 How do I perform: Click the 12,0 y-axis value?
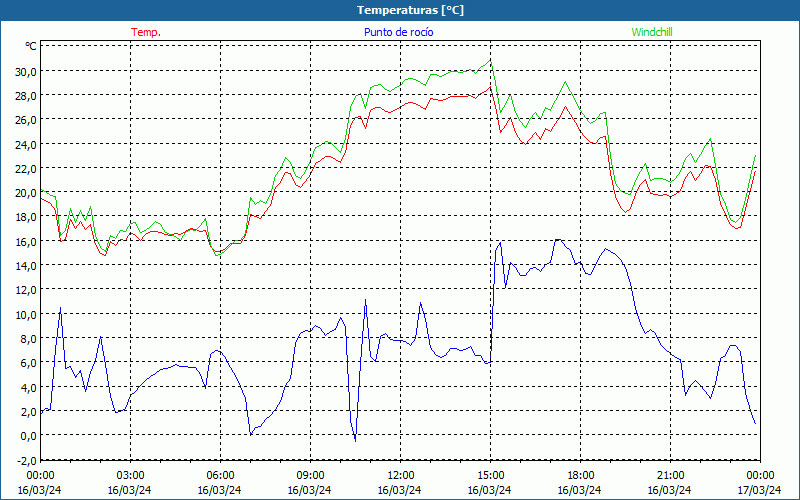point(26,289)
